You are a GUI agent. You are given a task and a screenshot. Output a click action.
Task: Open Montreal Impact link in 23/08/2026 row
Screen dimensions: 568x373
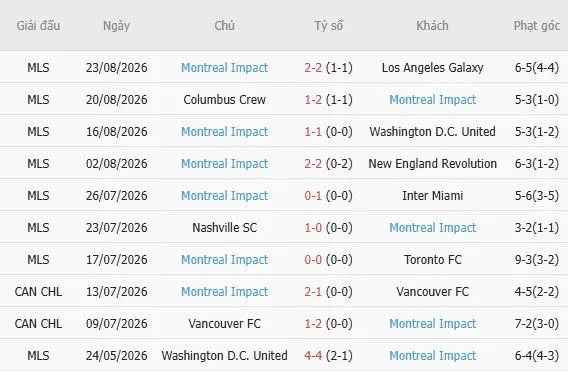[x=224, y=68]
